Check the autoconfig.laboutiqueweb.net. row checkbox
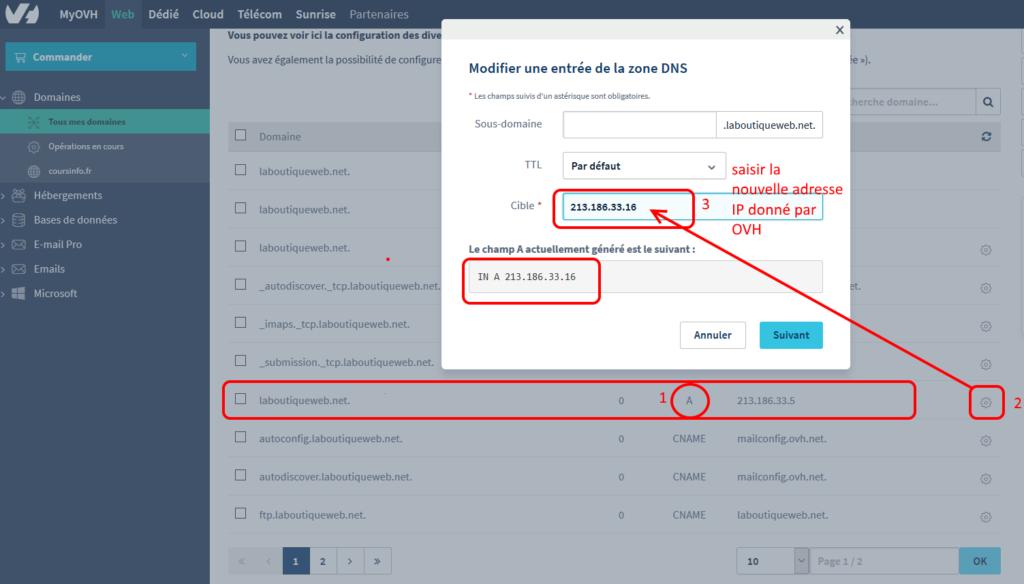The width and height of the screenshot is (1024, 584). pos(240,437)
